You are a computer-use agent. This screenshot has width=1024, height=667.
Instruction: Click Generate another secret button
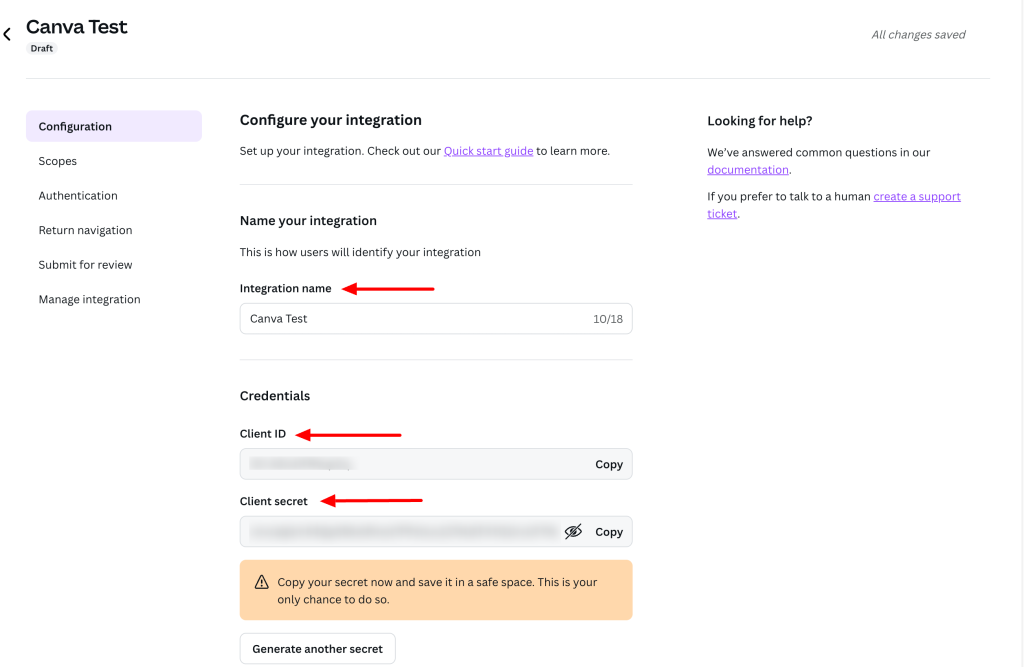point(317,649)
